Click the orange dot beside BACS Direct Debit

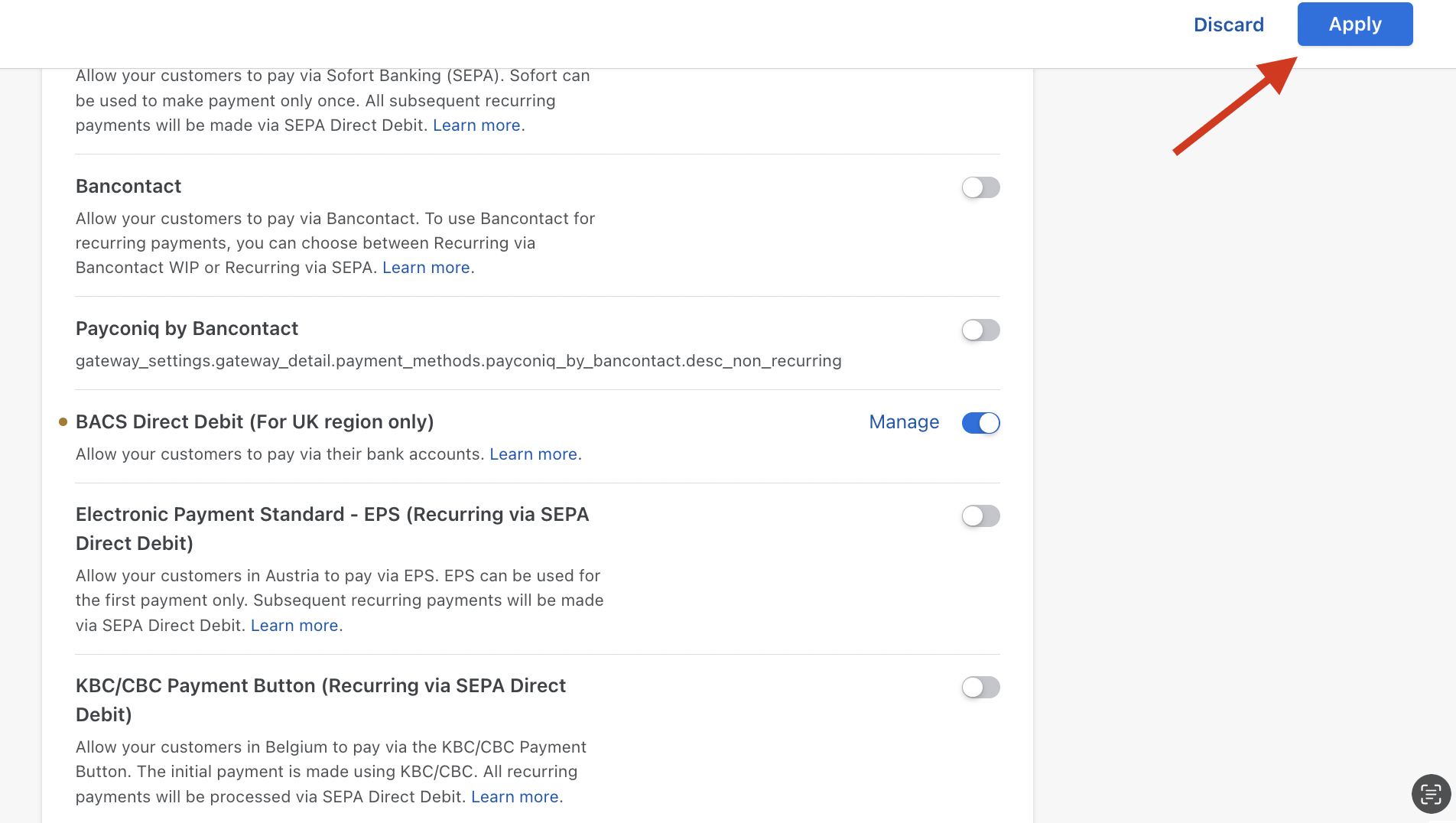(x=63, y=422)
